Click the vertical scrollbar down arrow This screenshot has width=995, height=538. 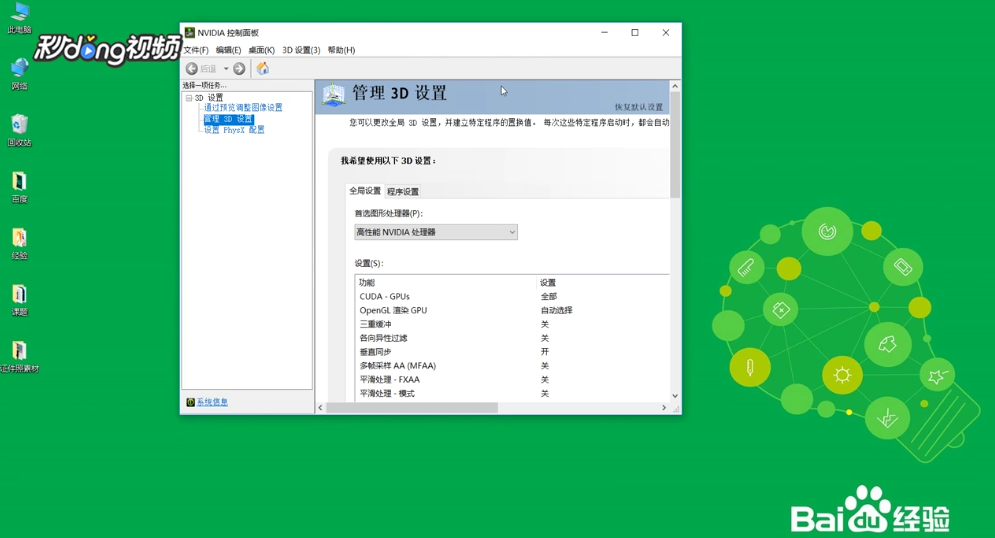click(675, 396)
